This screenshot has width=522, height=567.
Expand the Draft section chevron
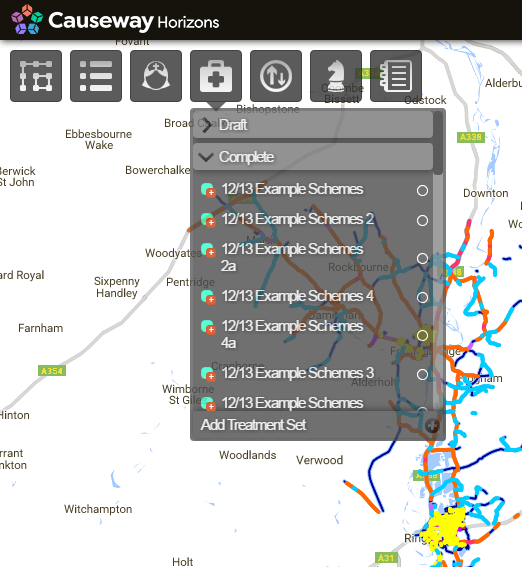(x=206, y=125)
